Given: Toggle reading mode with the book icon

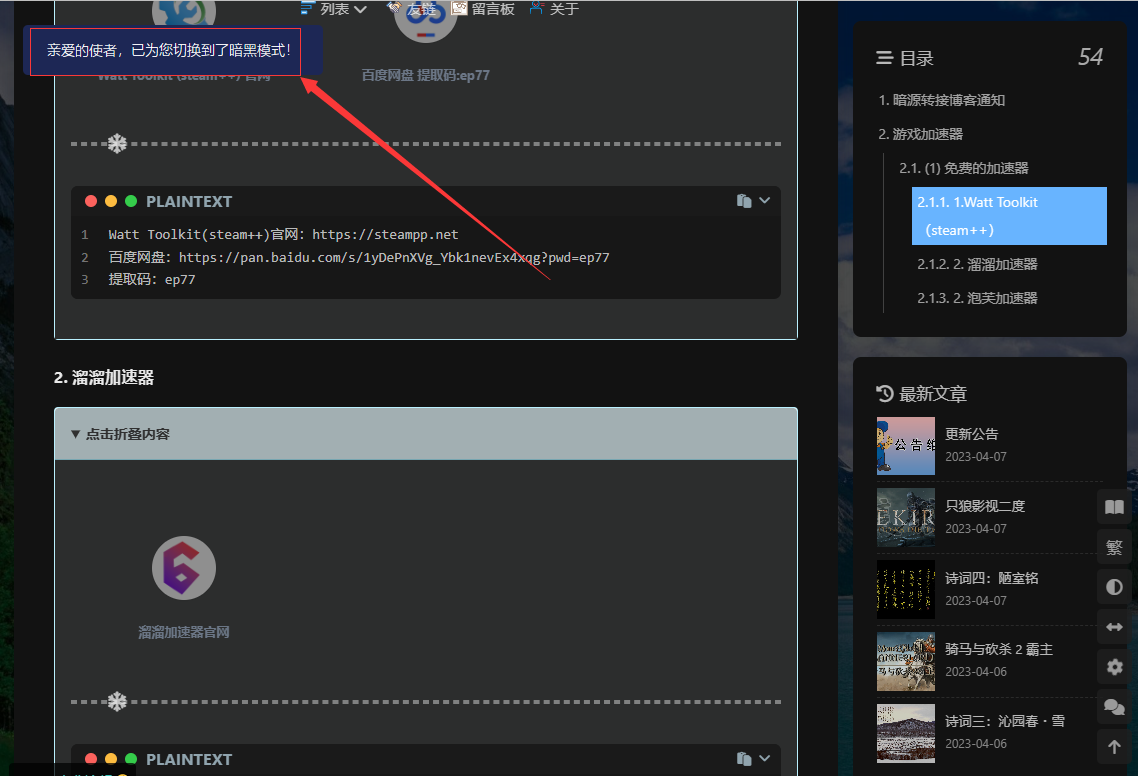Looking at the screenshot, I should click(x=1114, y=507).
